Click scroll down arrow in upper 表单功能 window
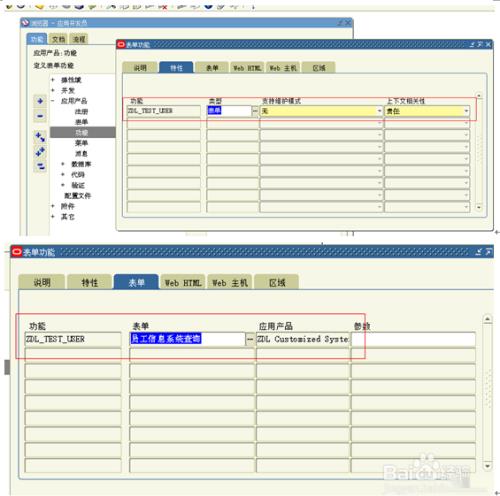 [479, 207]
